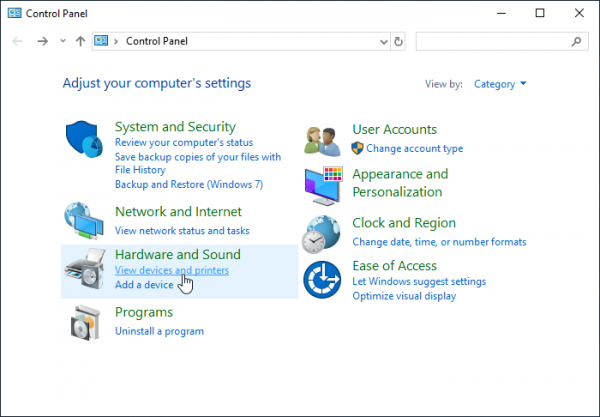Image resolution: width=600 pixels, height=417 pixels.
Task: Open the Ease of Access circular icon
Action: tap(322, 280)
